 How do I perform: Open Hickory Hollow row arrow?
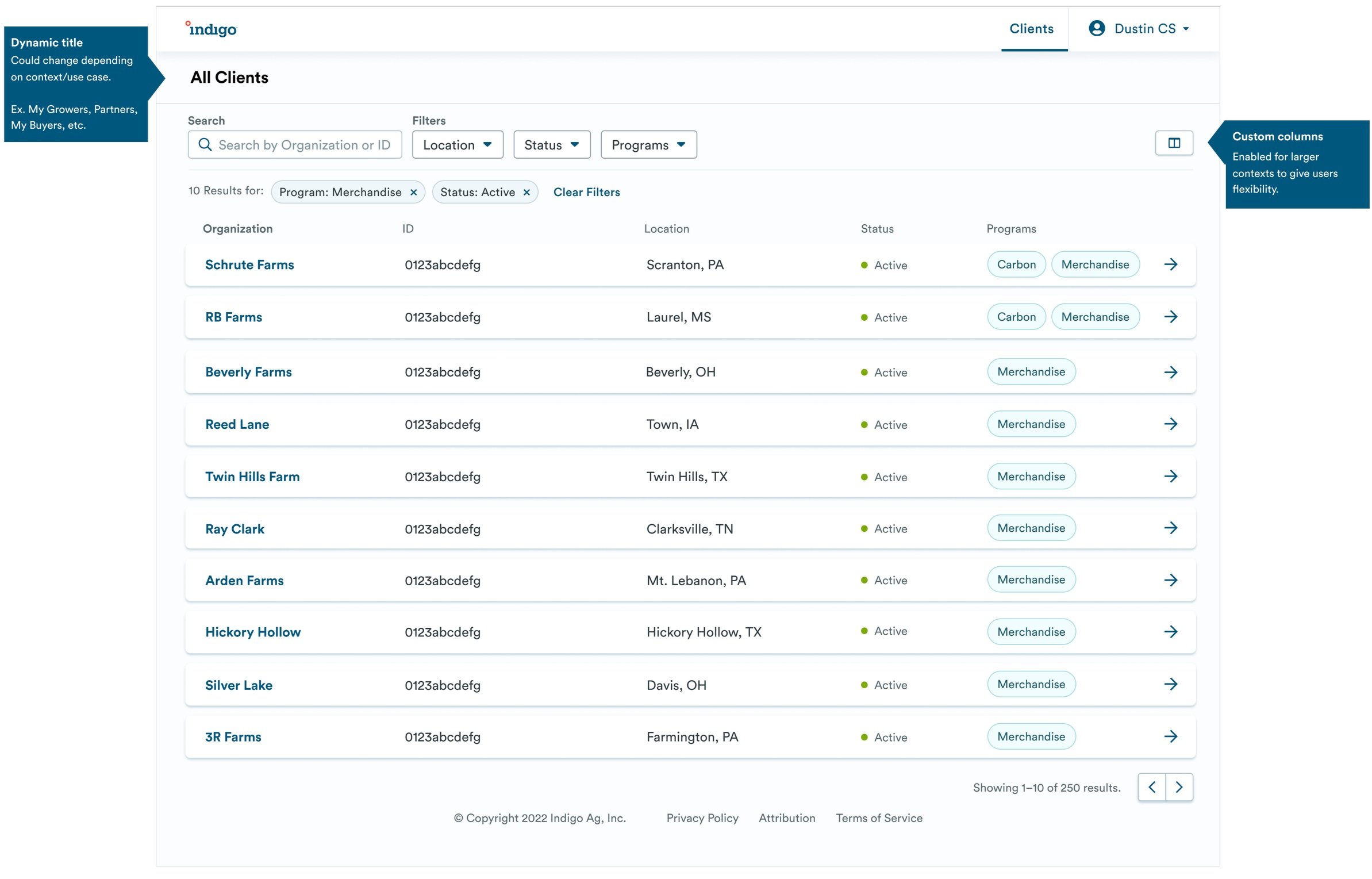(x=1171, y=632)
